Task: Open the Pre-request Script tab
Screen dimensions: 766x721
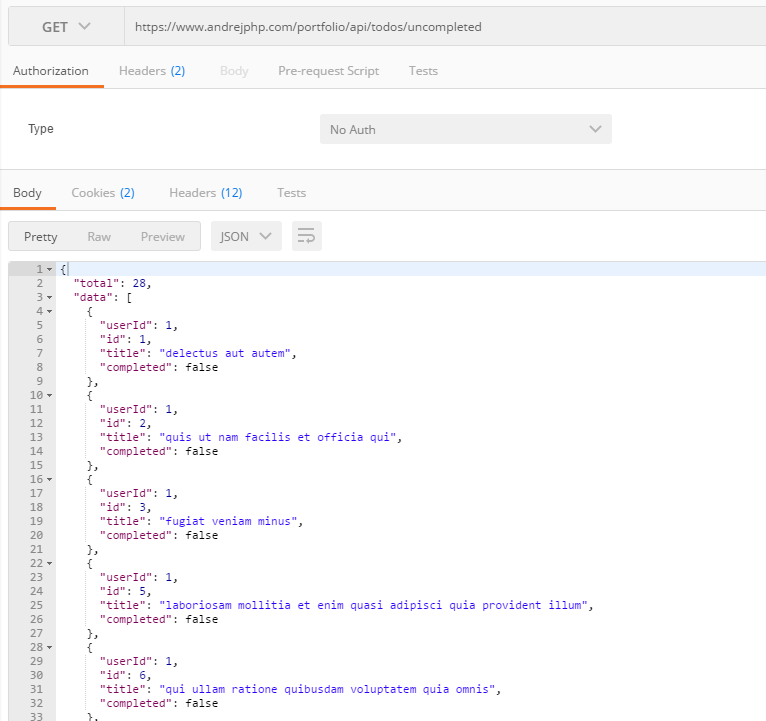Action: coord(328,71)
